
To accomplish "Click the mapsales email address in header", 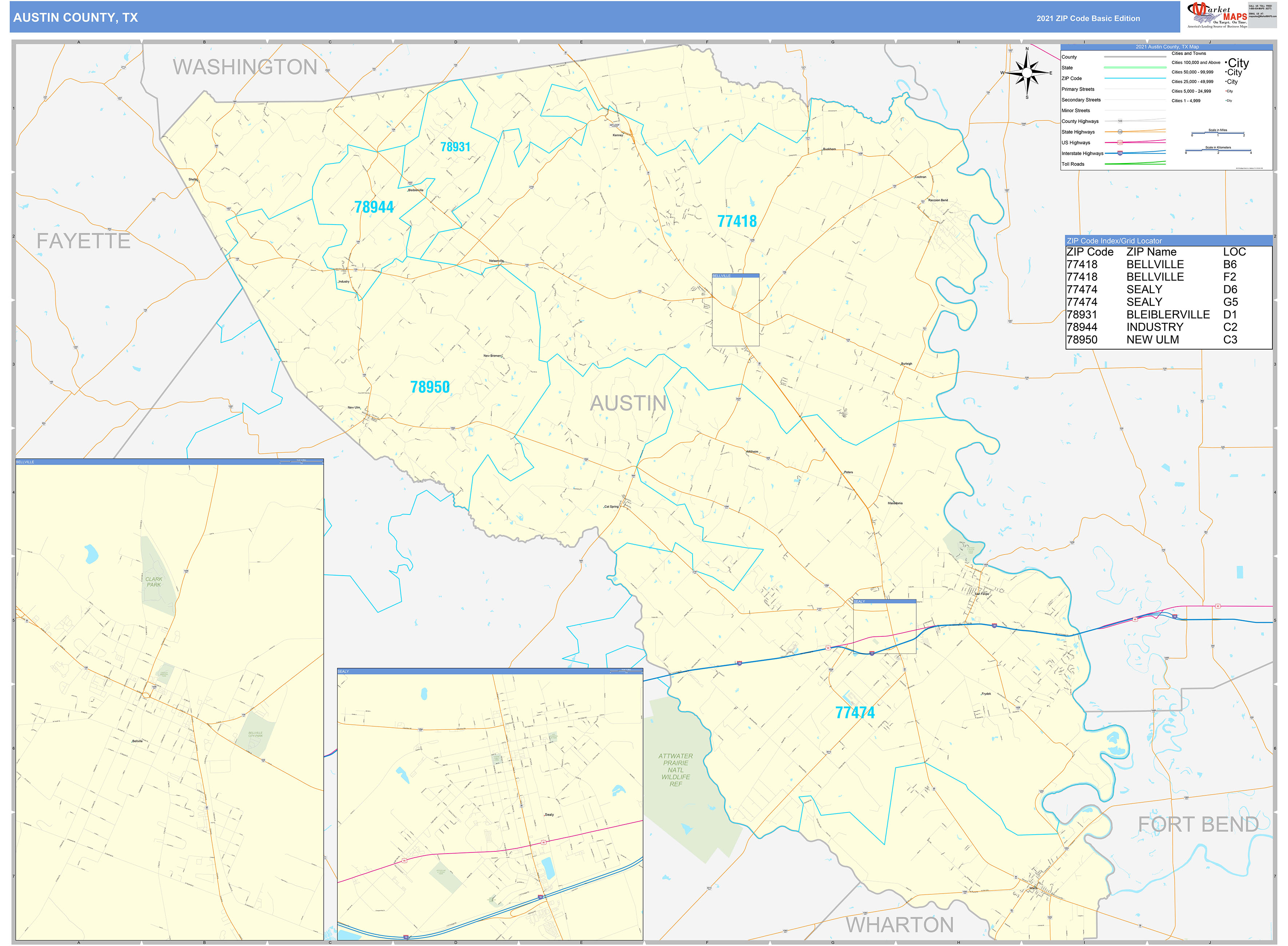I will [1262, 17].
